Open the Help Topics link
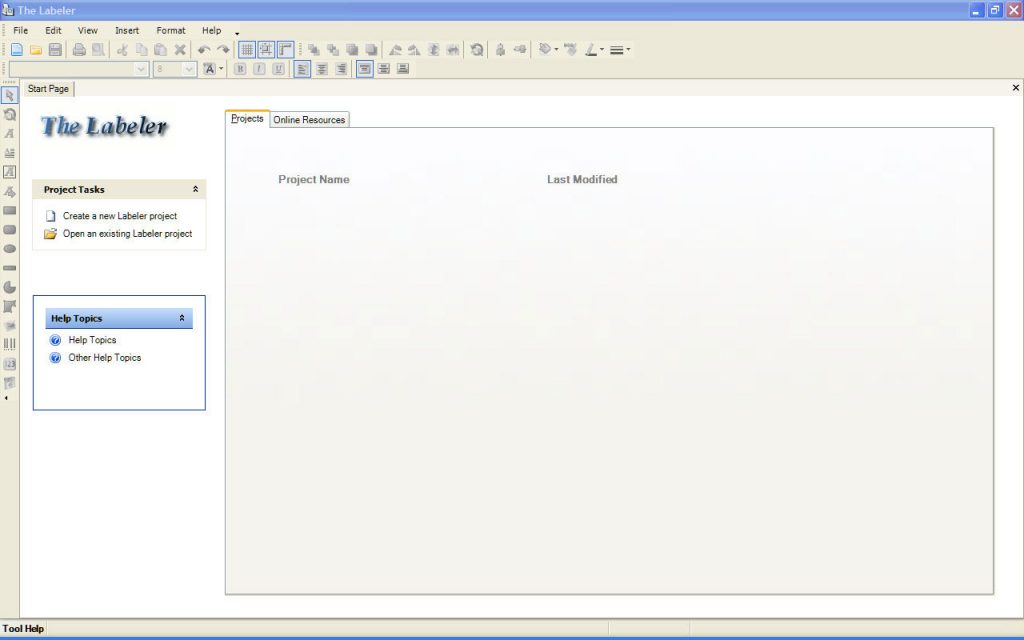 92,340
